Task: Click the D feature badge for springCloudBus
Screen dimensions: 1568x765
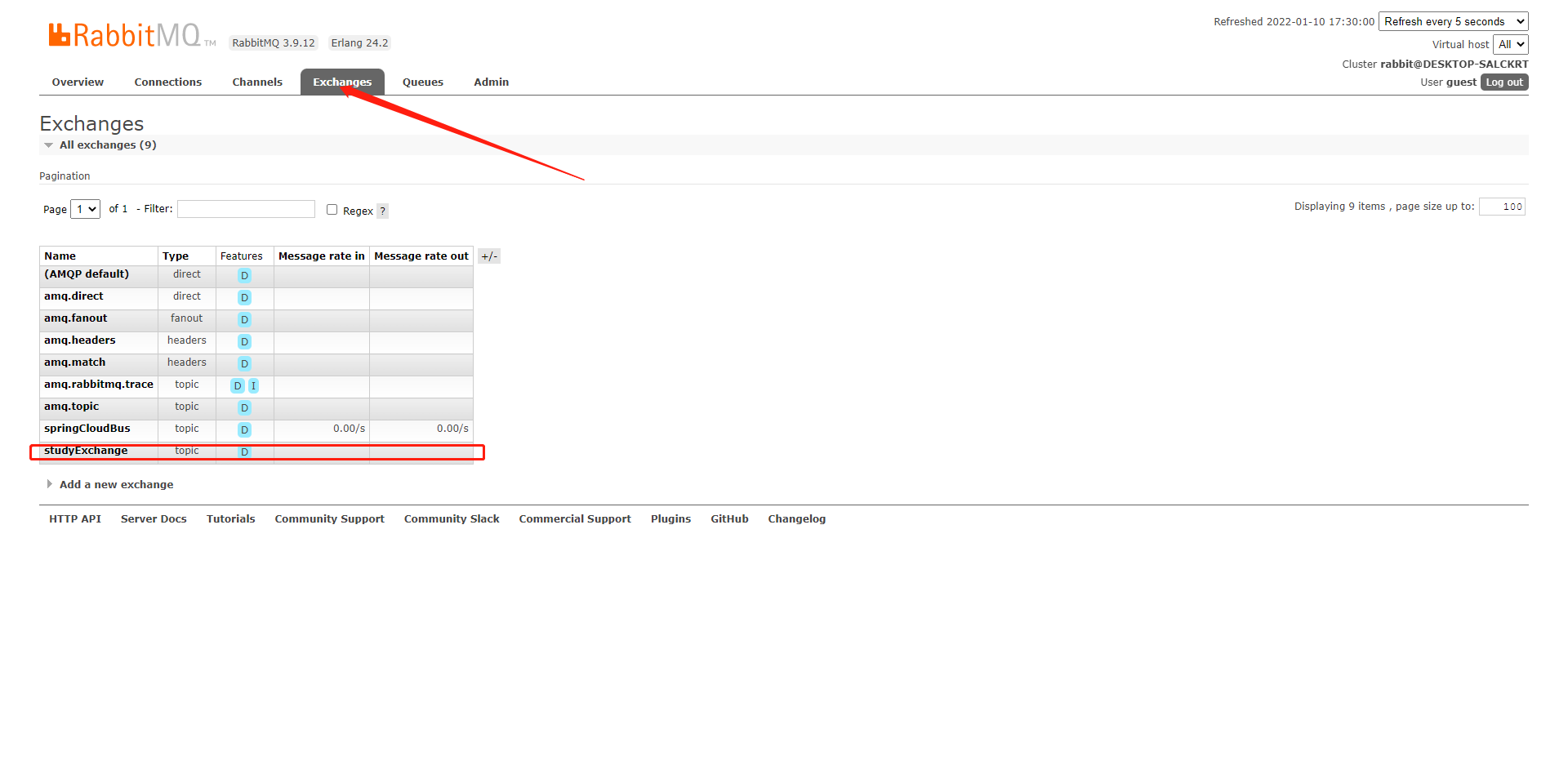Action: pyautogui.click(x=244, y=430)
